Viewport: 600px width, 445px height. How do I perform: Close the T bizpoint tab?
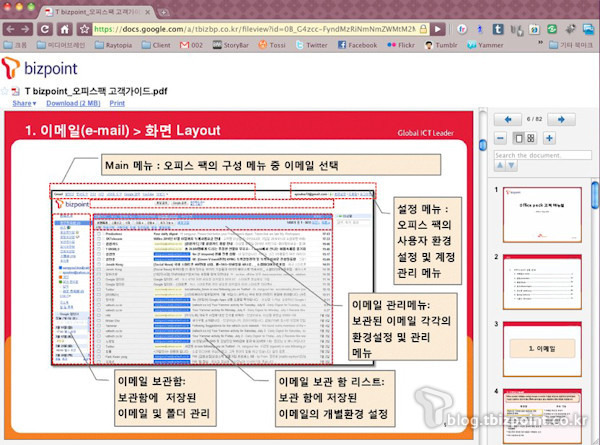coord(148,12)
